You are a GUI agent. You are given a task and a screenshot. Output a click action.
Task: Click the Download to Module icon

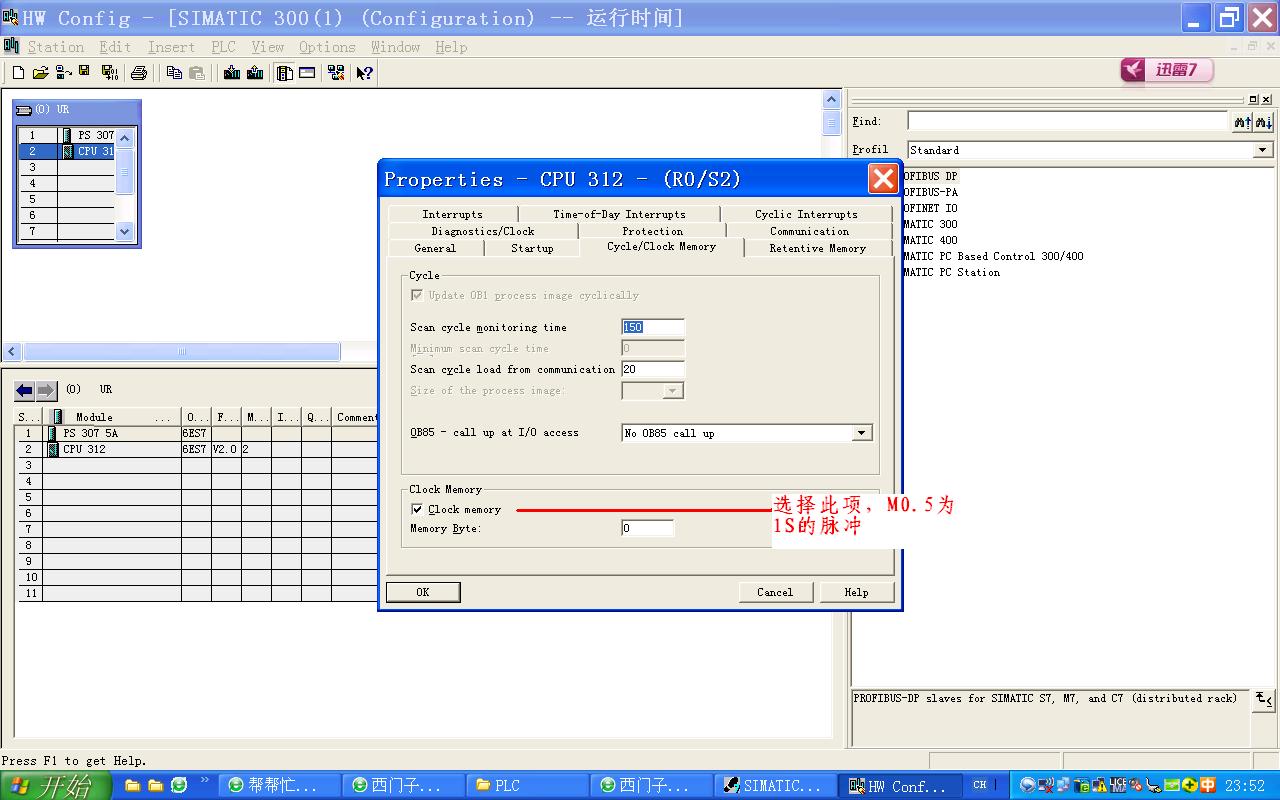point(232,73)
